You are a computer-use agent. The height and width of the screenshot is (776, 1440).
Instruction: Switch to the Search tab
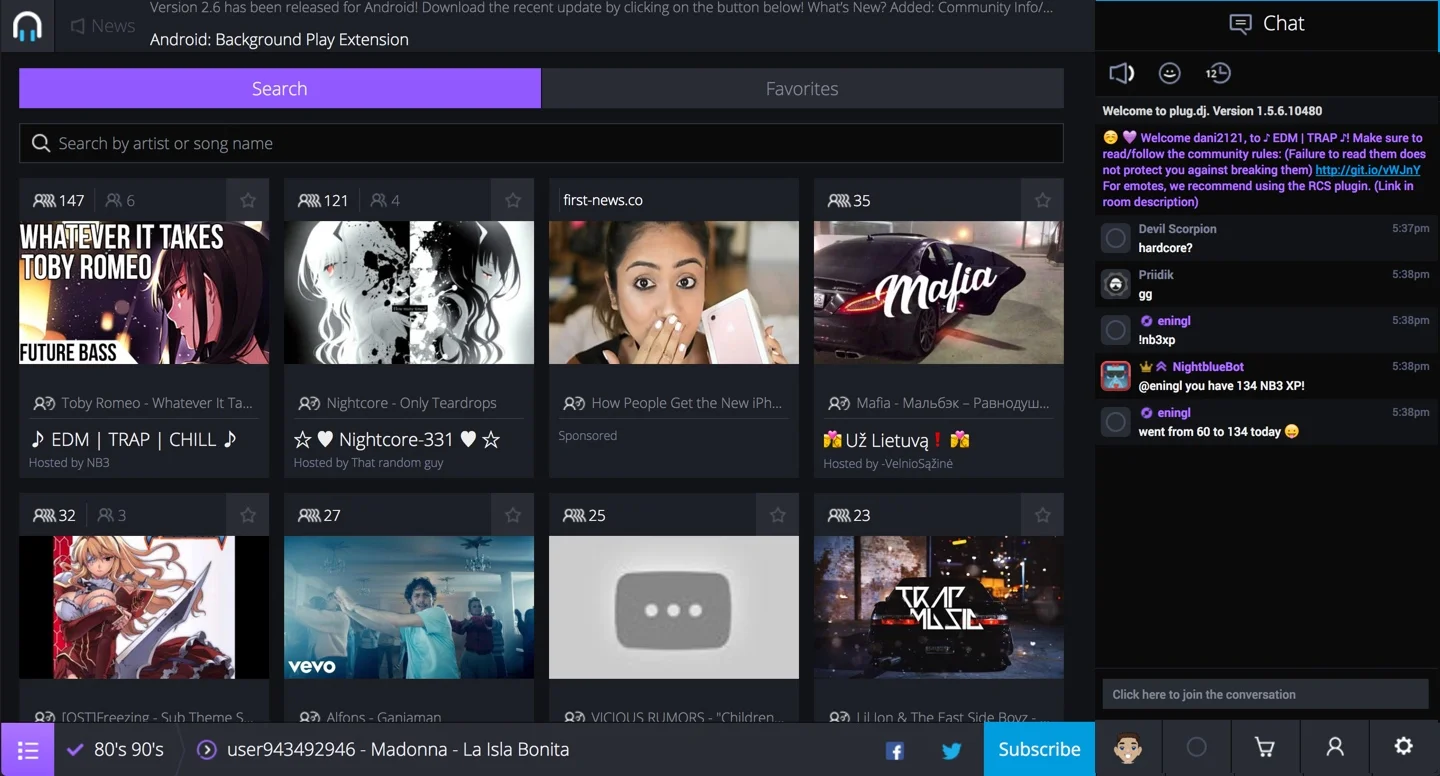coord(280,88)
